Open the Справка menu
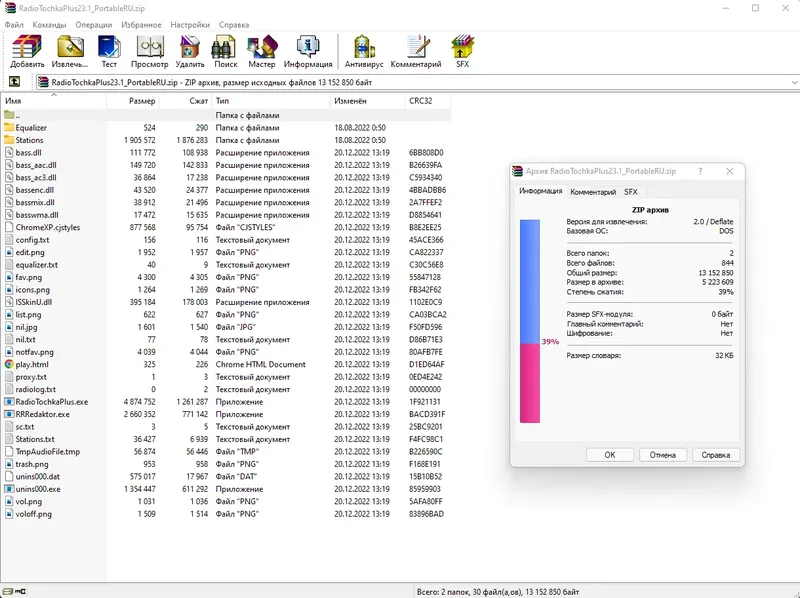Screen dimensions: 800x598 click(x=234, y=24)
